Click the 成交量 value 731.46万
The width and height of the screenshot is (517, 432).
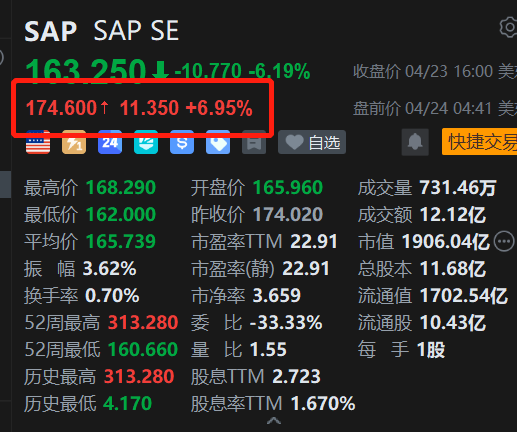(458, 187)
